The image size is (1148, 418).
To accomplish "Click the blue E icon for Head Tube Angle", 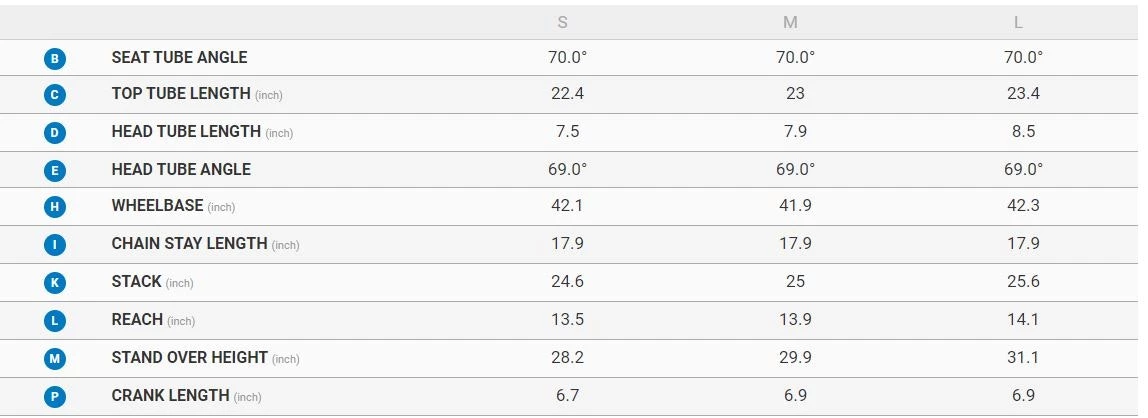I will point(55,171).
